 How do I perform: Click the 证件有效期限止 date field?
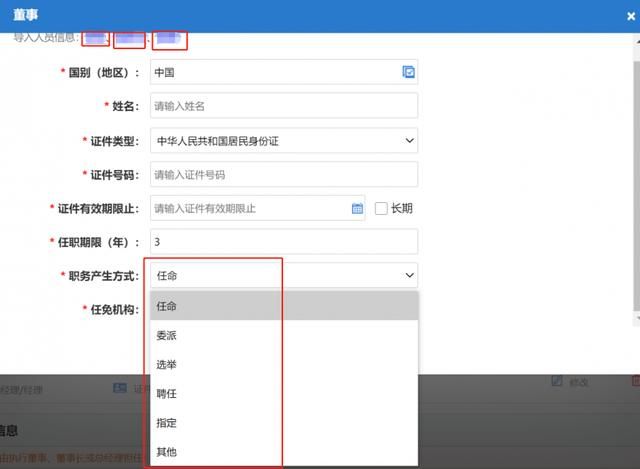click(x=250, y=209)
